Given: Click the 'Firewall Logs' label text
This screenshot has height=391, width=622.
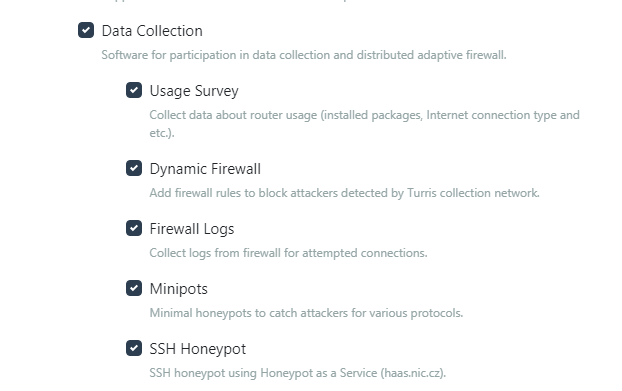Looking at the screenshot, I should click(x=192, y=229).
